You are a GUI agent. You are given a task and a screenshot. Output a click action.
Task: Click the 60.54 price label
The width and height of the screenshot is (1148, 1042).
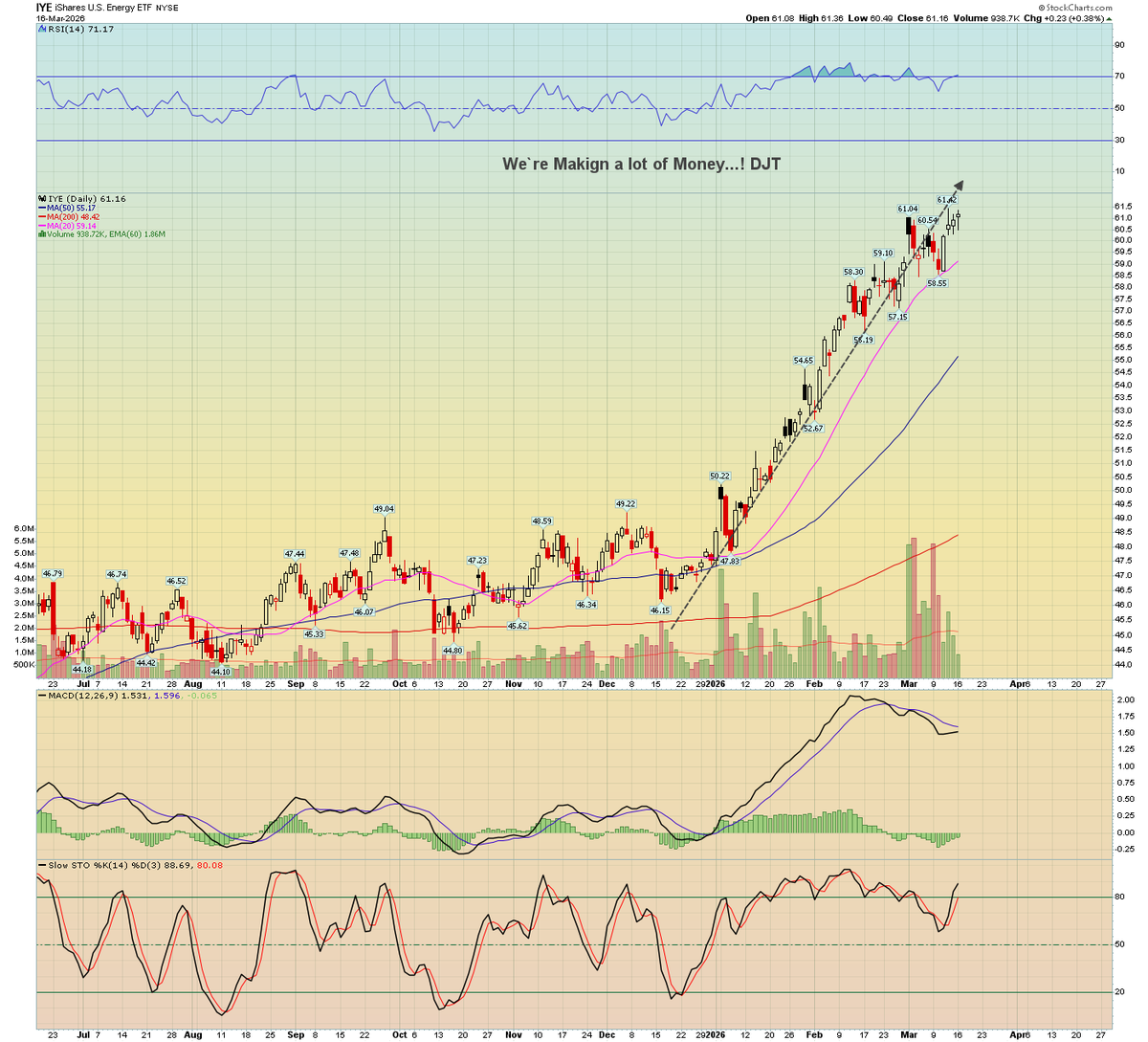[927, 220]
